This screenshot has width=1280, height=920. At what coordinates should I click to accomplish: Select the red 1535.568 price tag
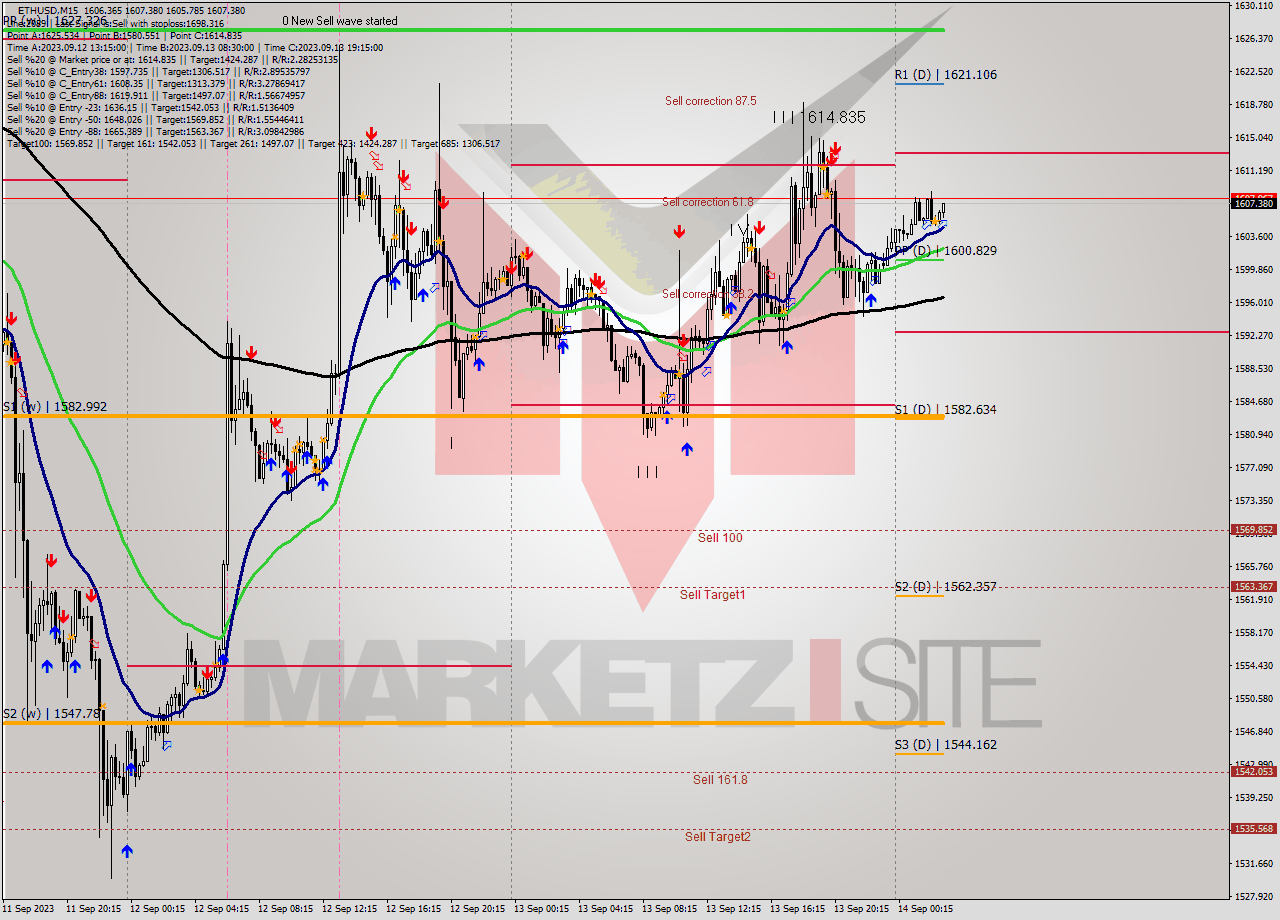pyautogui.click(x=1253, y=829)
